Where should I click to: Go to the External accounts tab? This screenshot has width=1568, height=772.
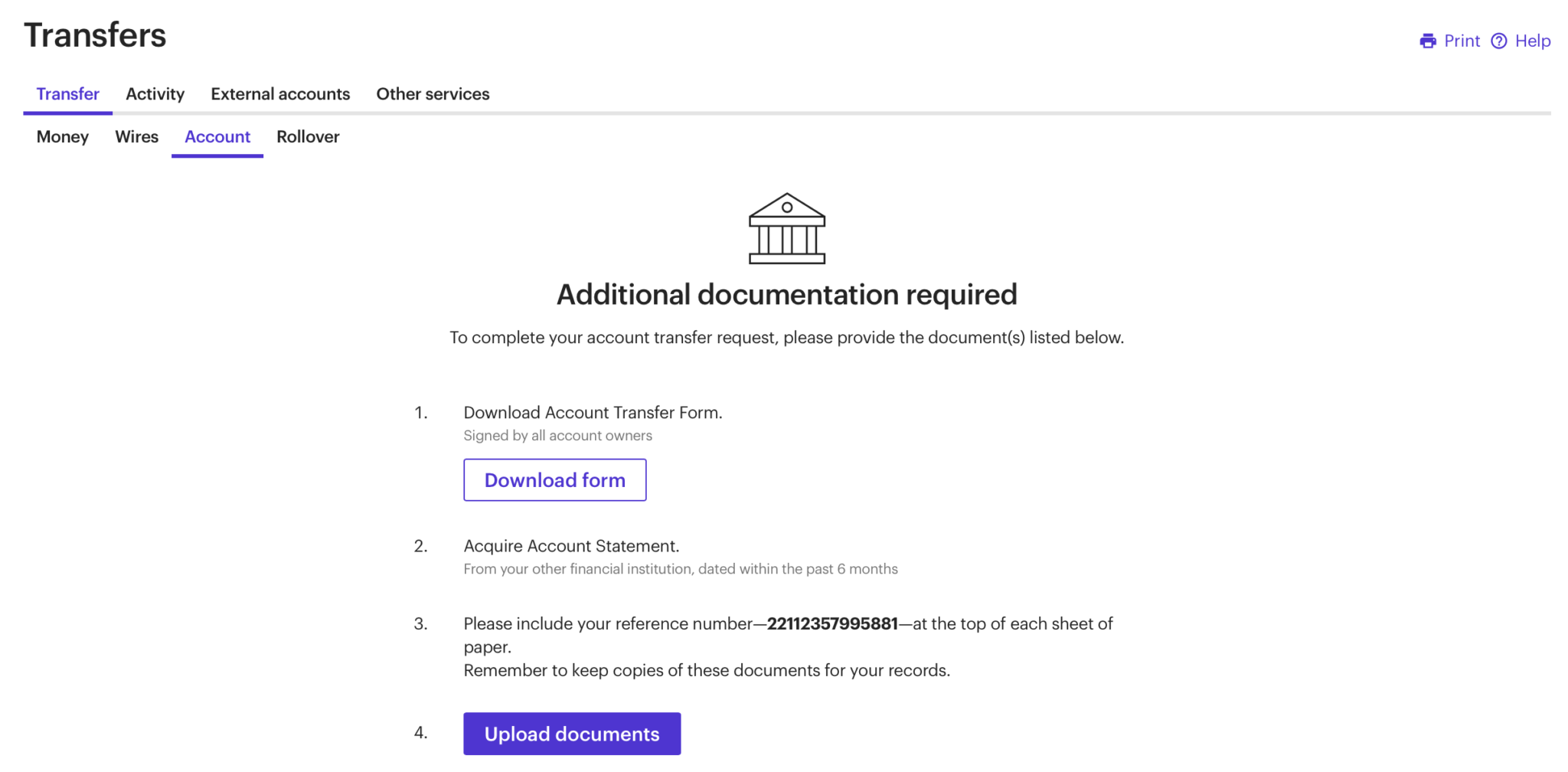[280, 94]
